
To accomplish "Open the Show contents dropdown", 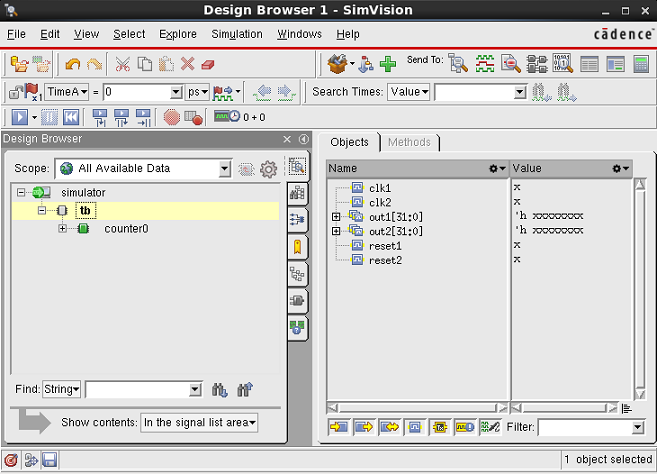I will (x=199, y=422).
